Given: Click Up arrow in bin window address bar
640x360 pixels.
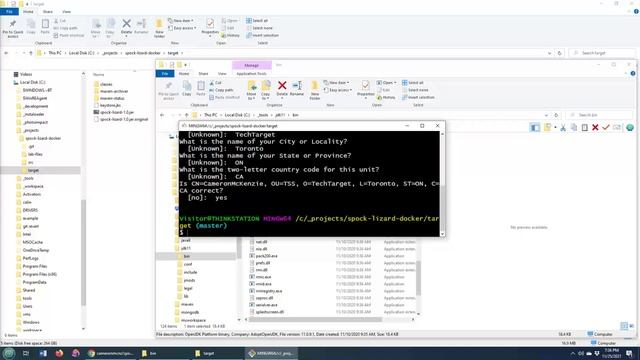Looking at the screenshot, I should pos(187,115).
